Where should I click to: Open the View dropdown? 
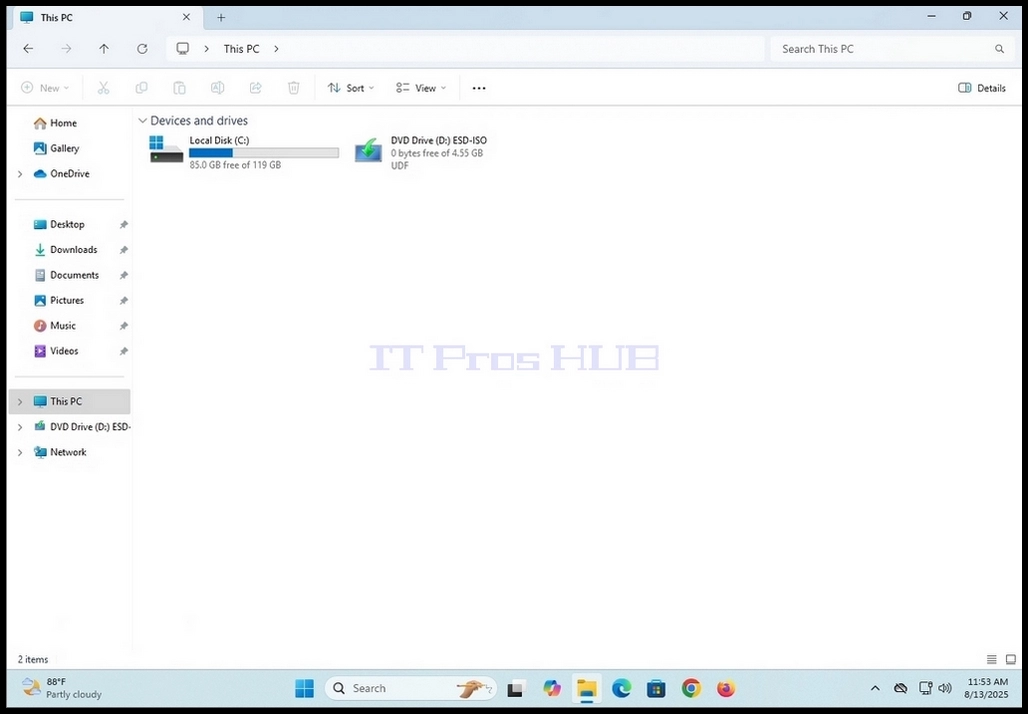point(421,88)
